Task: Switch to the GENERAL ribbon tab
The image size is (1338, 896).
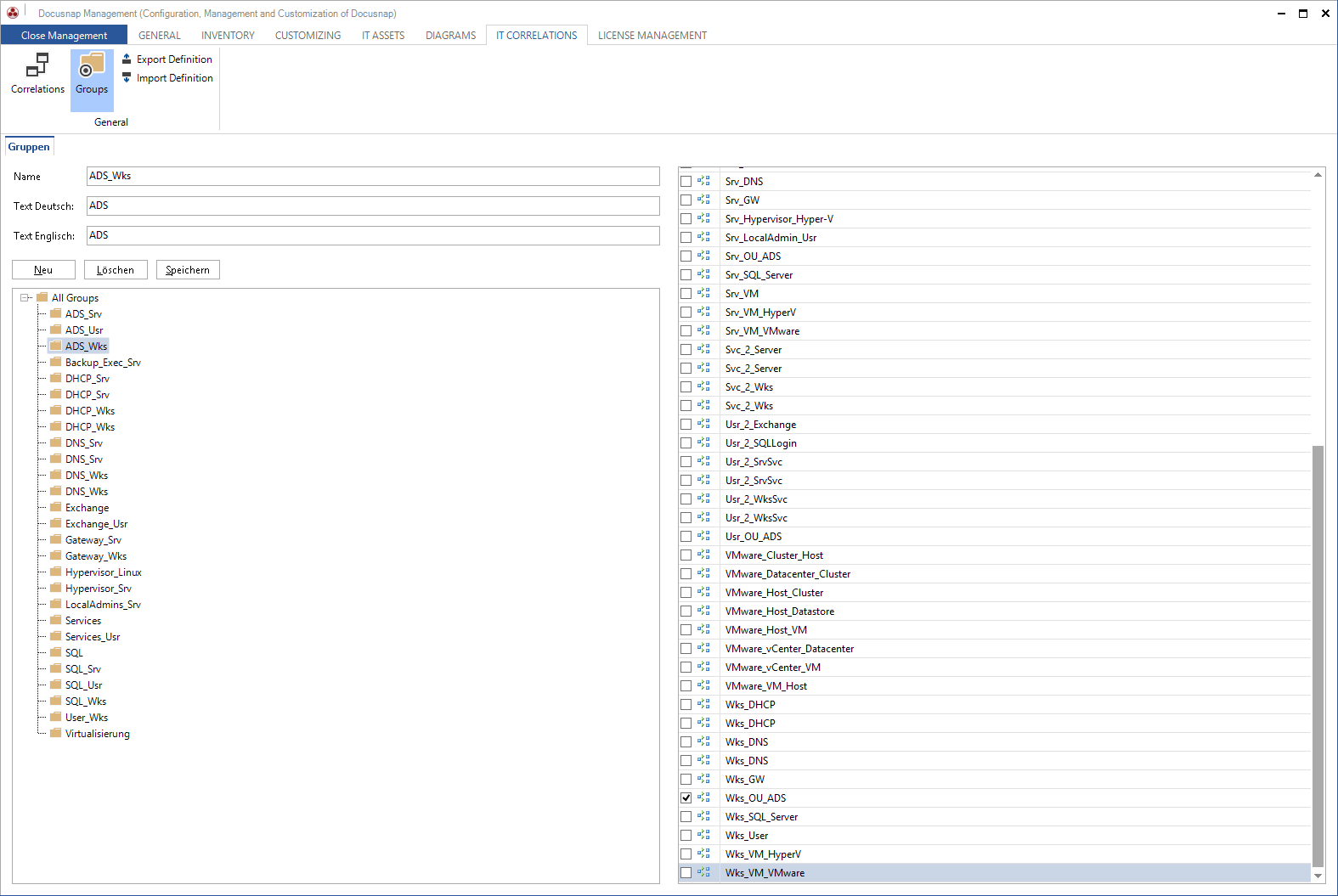Action: pyautogui.click(x=160, y=35)
